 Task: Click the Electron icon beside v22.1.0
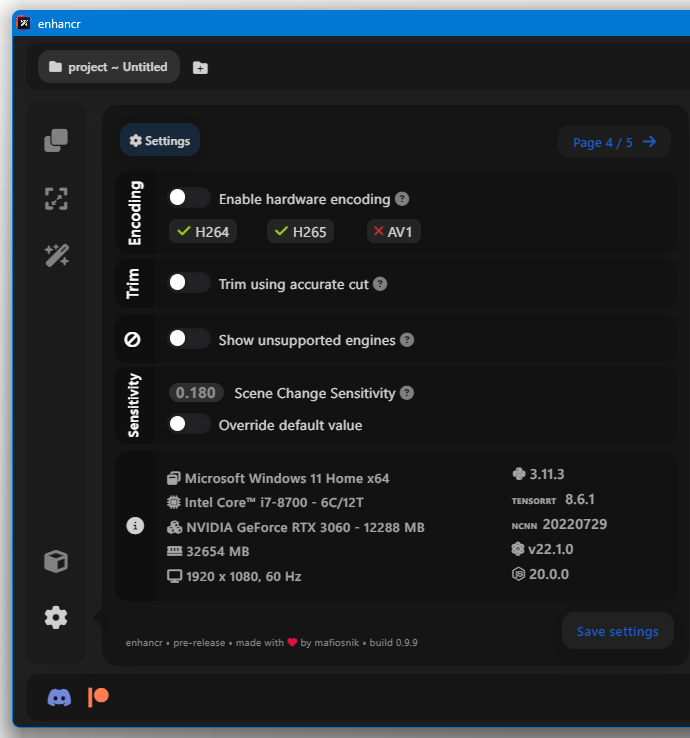pyautogui.click(x=518, y=549)
